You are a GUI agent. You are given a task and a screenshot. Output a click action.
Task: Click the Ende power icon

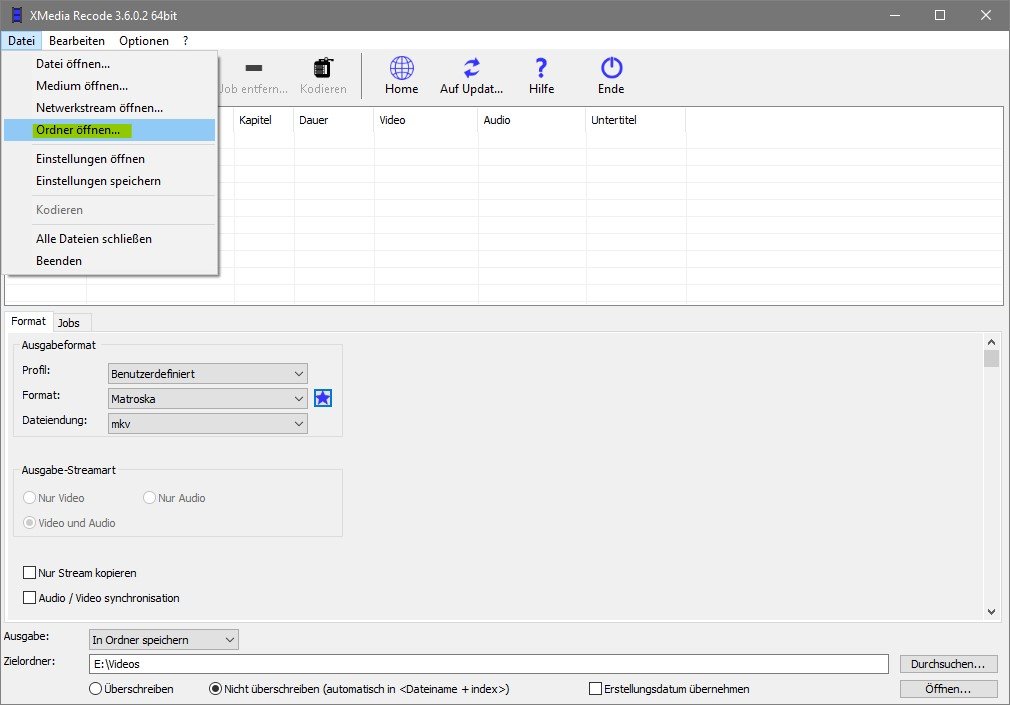[611, 68]
